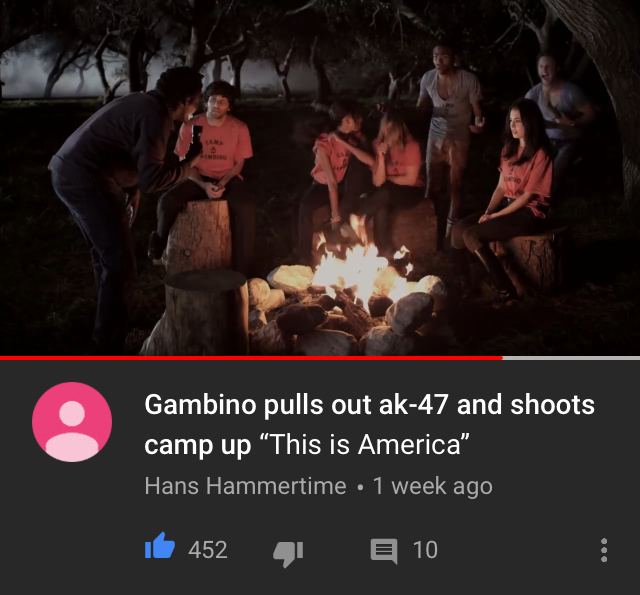Click the "1 week ago" timestamp
The height and width of the screenshot is (595, 640).
point(433,486)
